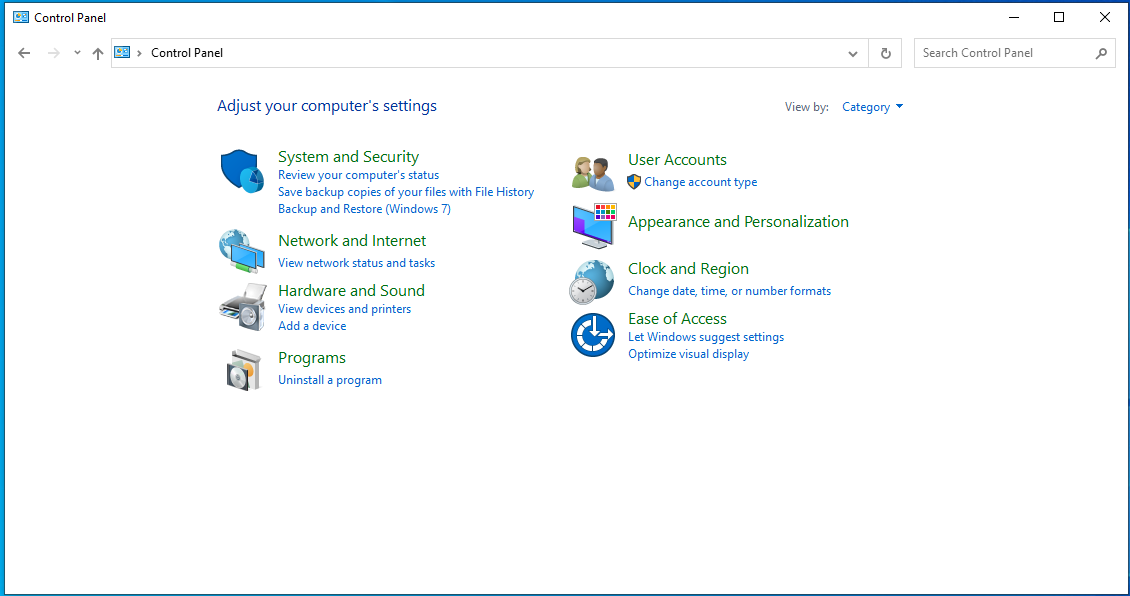Click the Control Panel icon in address bar
Image resolution: width=1130 pixels, height=596 pixels.
[123, 53]
